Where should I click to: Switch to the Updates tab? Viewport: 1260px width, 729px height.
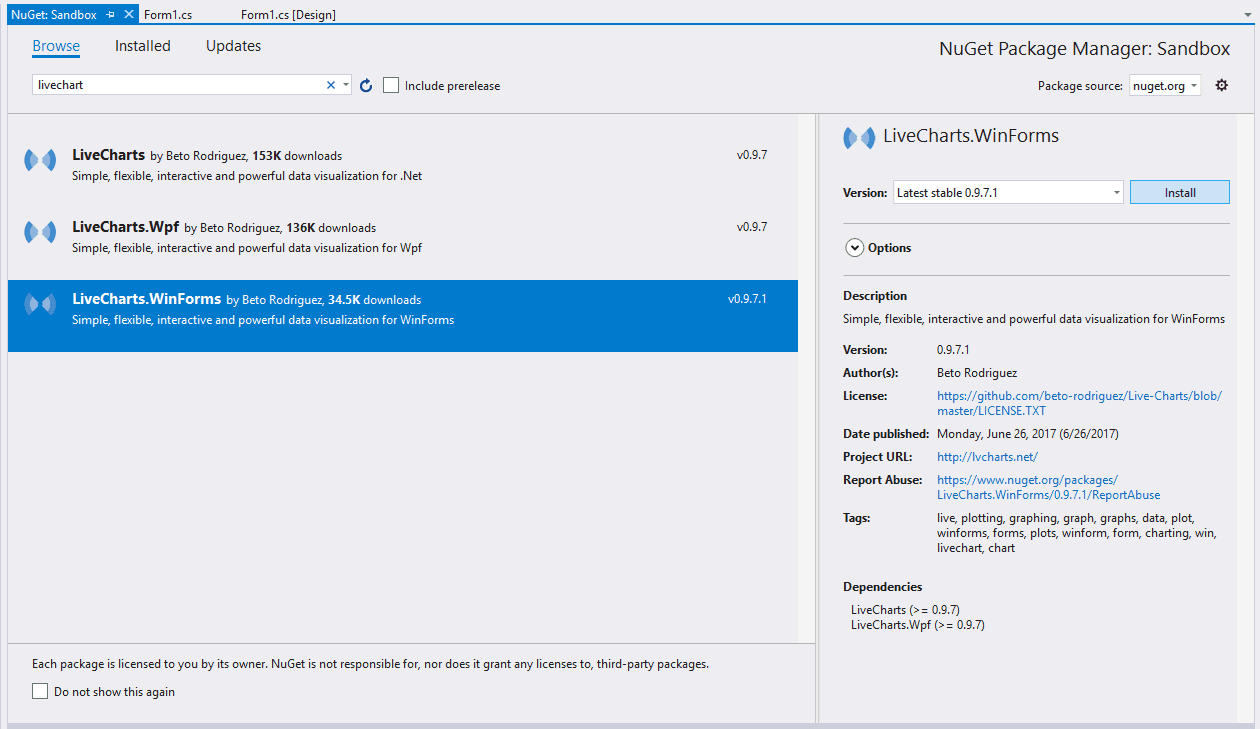click(x=233, y=45)
